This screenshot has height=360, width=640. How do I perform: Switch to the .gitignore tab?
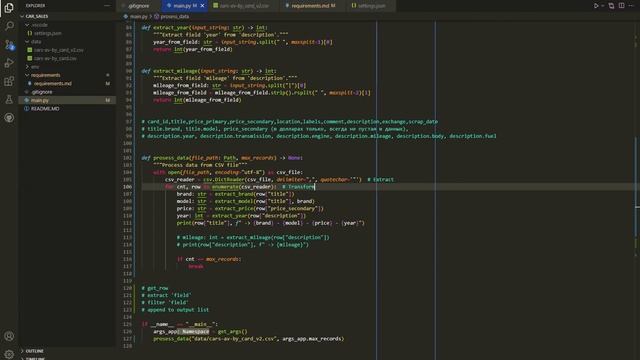coord(139,6)
